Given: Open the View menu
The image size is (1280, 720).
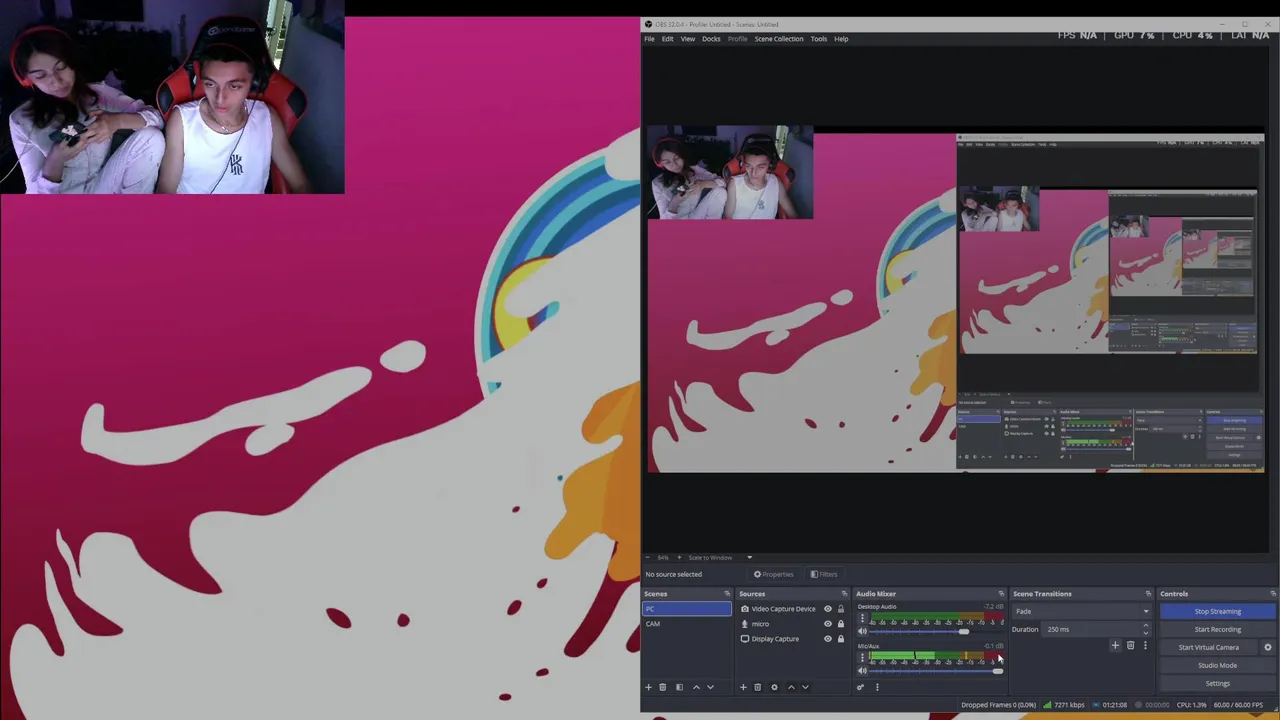Looking at the screenshot, I should (688, 39).
